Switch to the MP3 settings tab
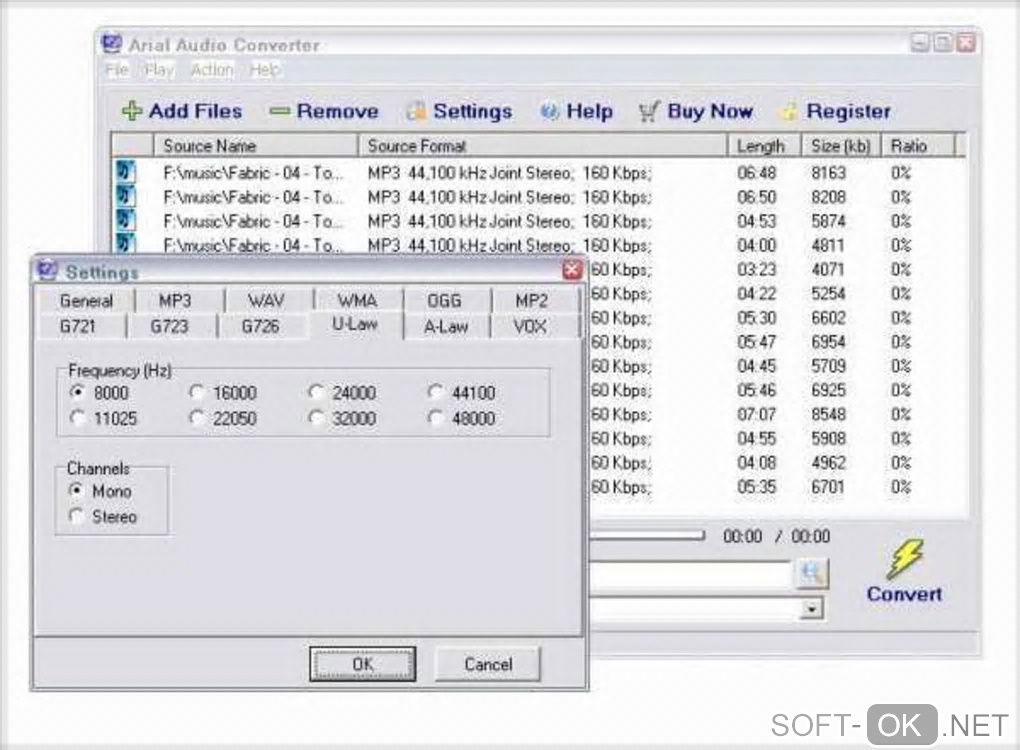Image resolution: width=1020 pixels, height=750 pixels. [175, 301]
